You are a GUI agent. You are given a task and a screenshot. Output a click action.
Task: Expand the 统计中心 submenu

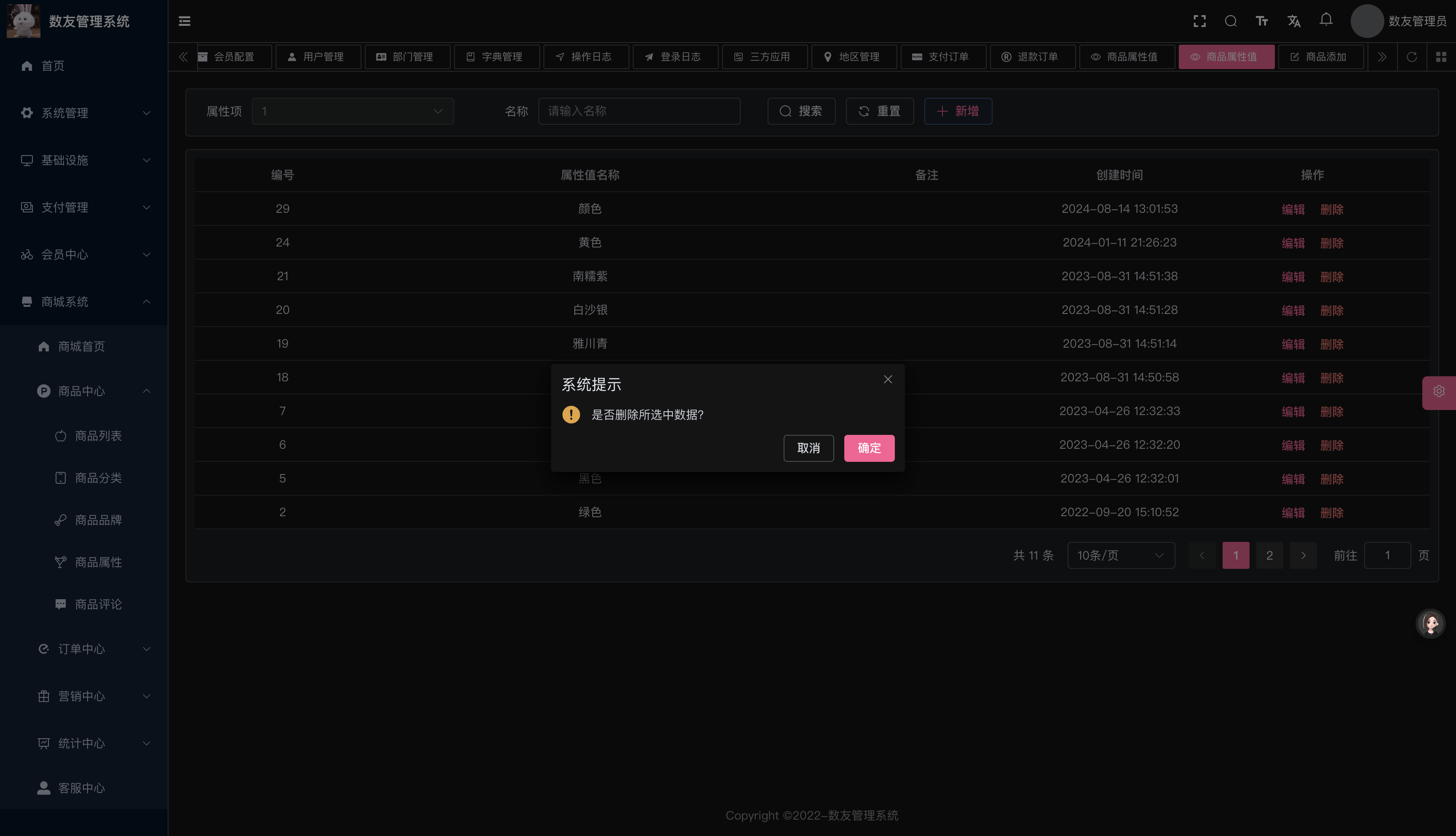pyautogui.click(x=84, y=744)
